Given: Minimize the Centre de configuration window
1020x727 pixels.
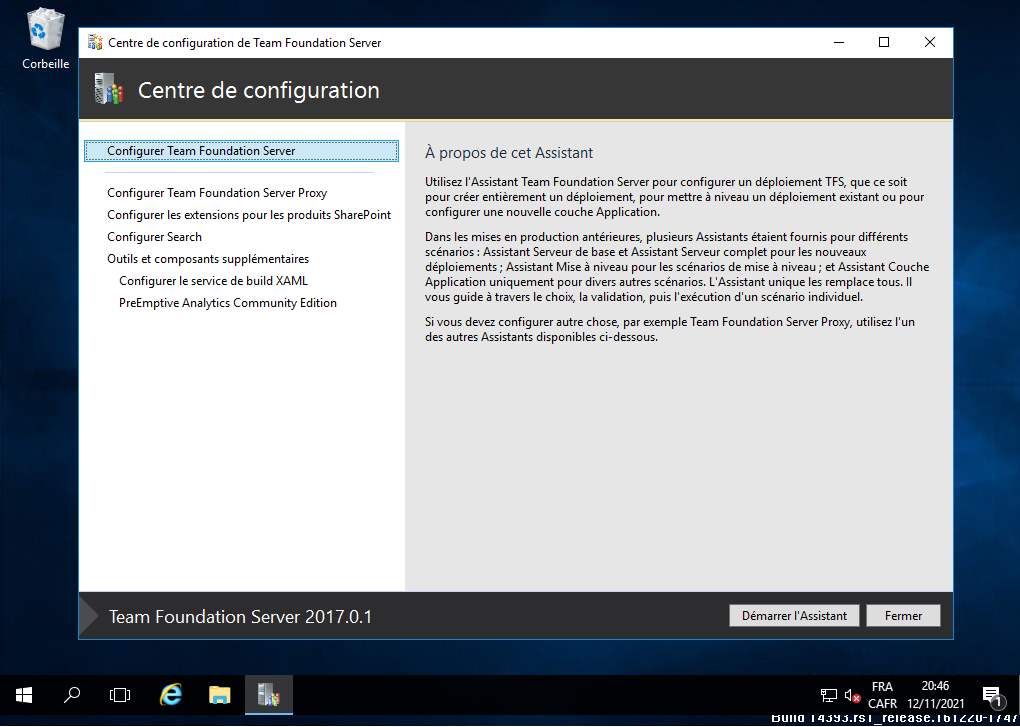Looking at the screenshot, I should coord(838,43).
